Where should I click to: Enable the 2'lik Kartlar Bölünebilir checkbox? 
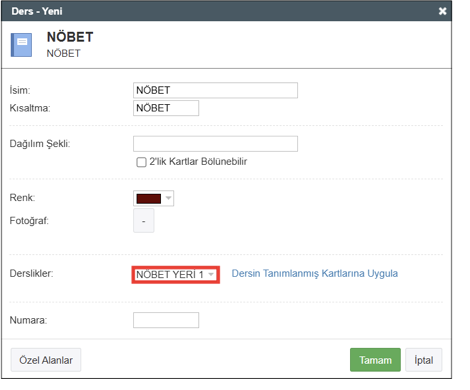(141, 162)
